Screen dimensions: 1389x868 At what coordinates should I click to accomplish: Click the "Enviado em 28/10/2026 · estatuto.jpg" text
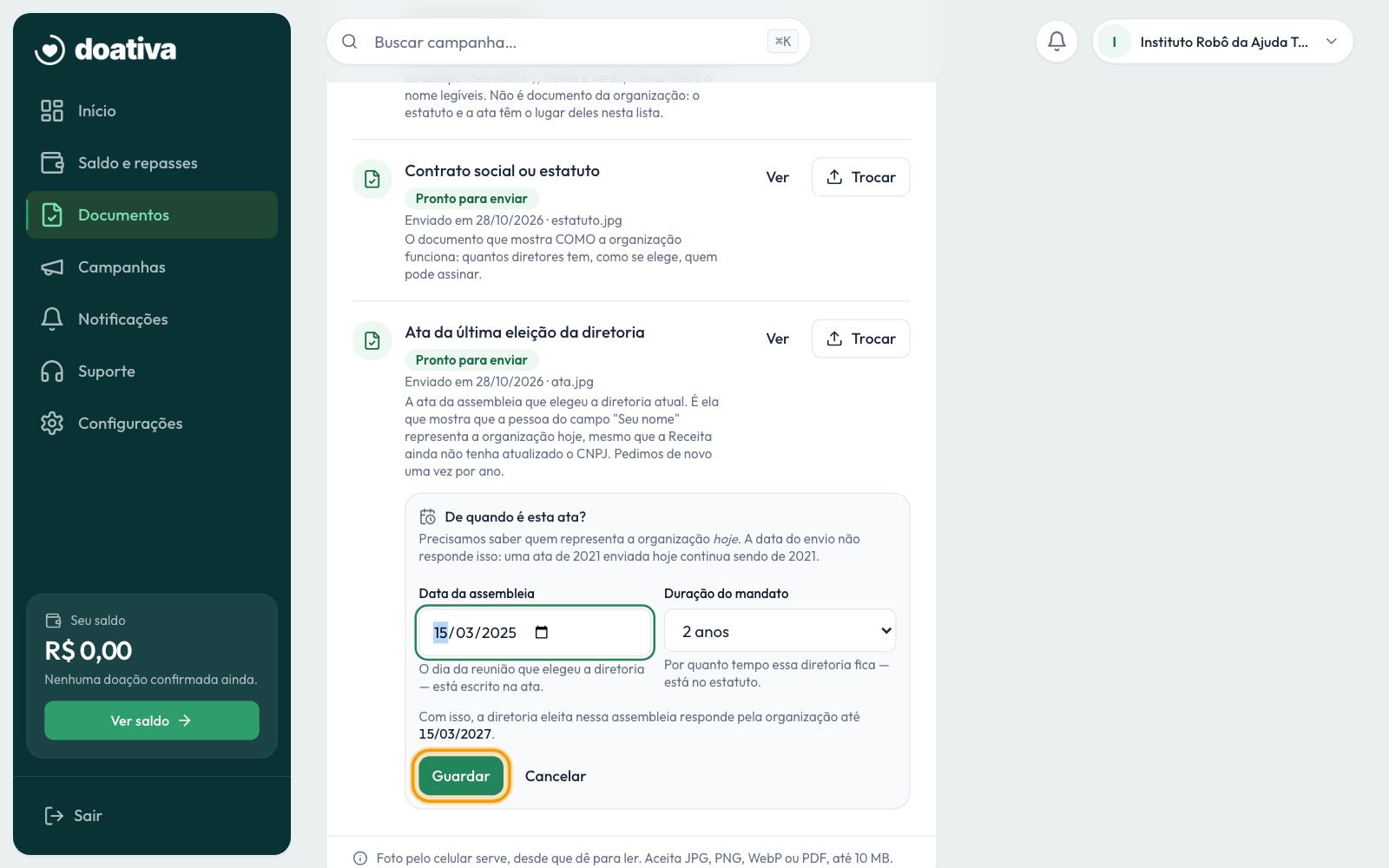point(513,220)
